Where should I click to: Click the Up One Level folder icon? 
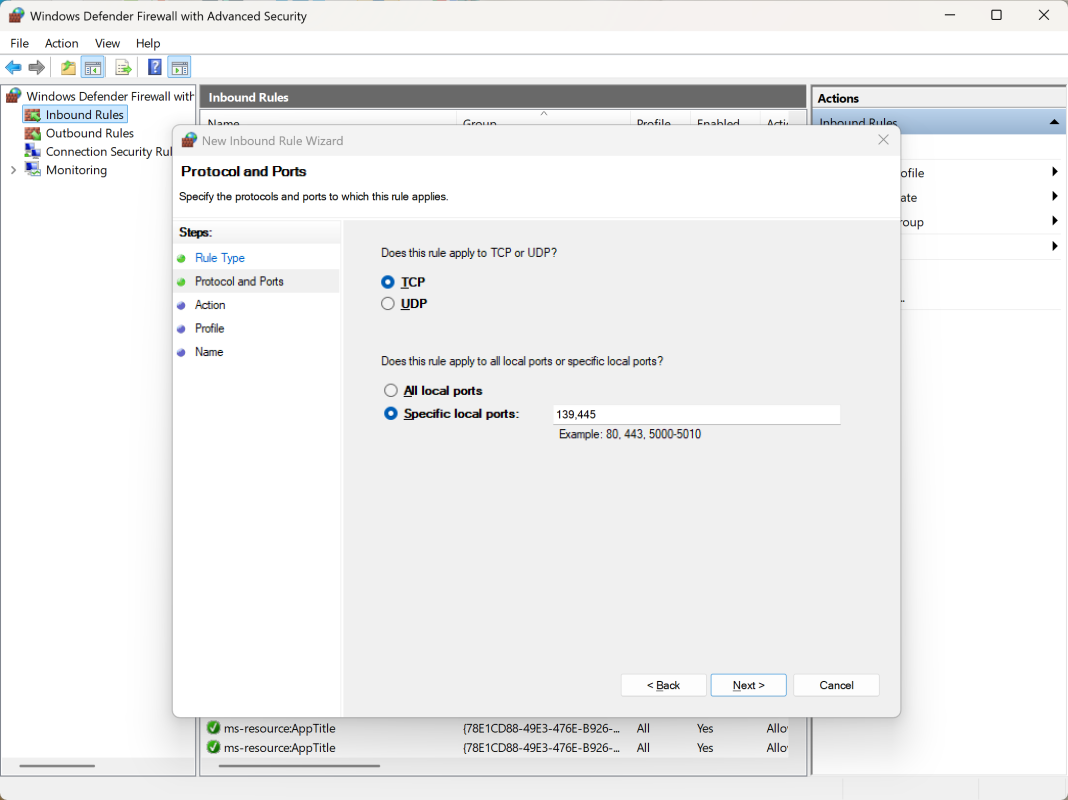tap(68, 68)
